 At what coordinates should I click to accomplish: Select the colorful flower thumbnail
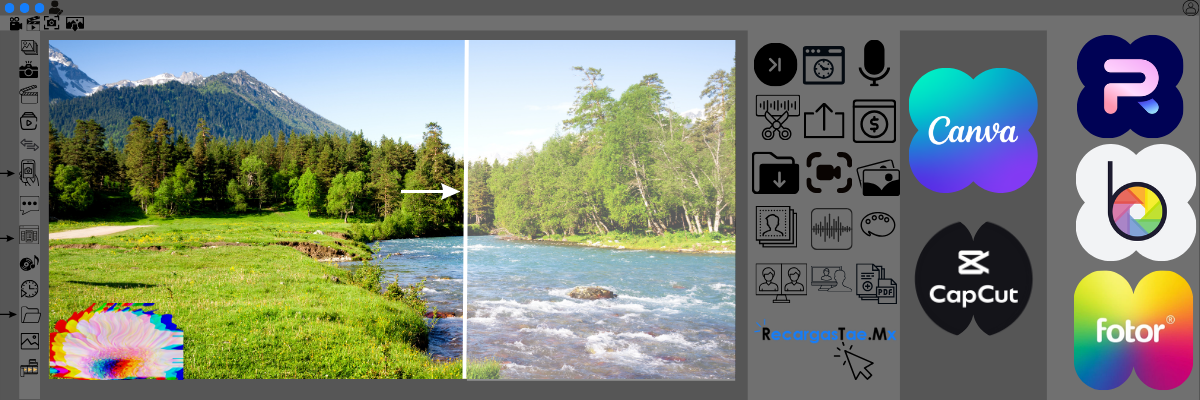click(116, 342)
